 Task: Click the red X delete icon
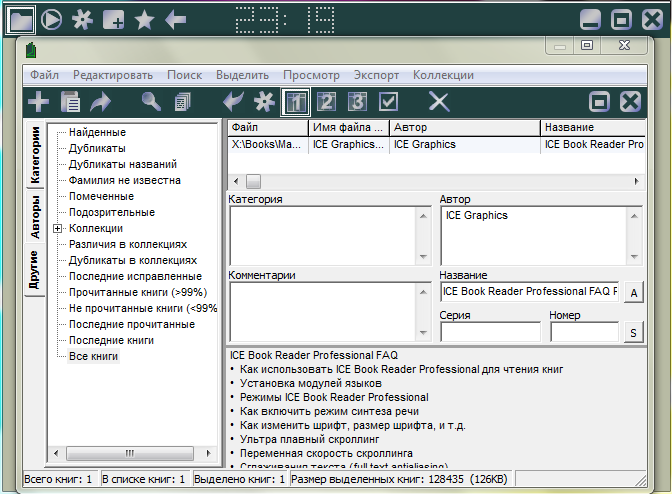438,101
